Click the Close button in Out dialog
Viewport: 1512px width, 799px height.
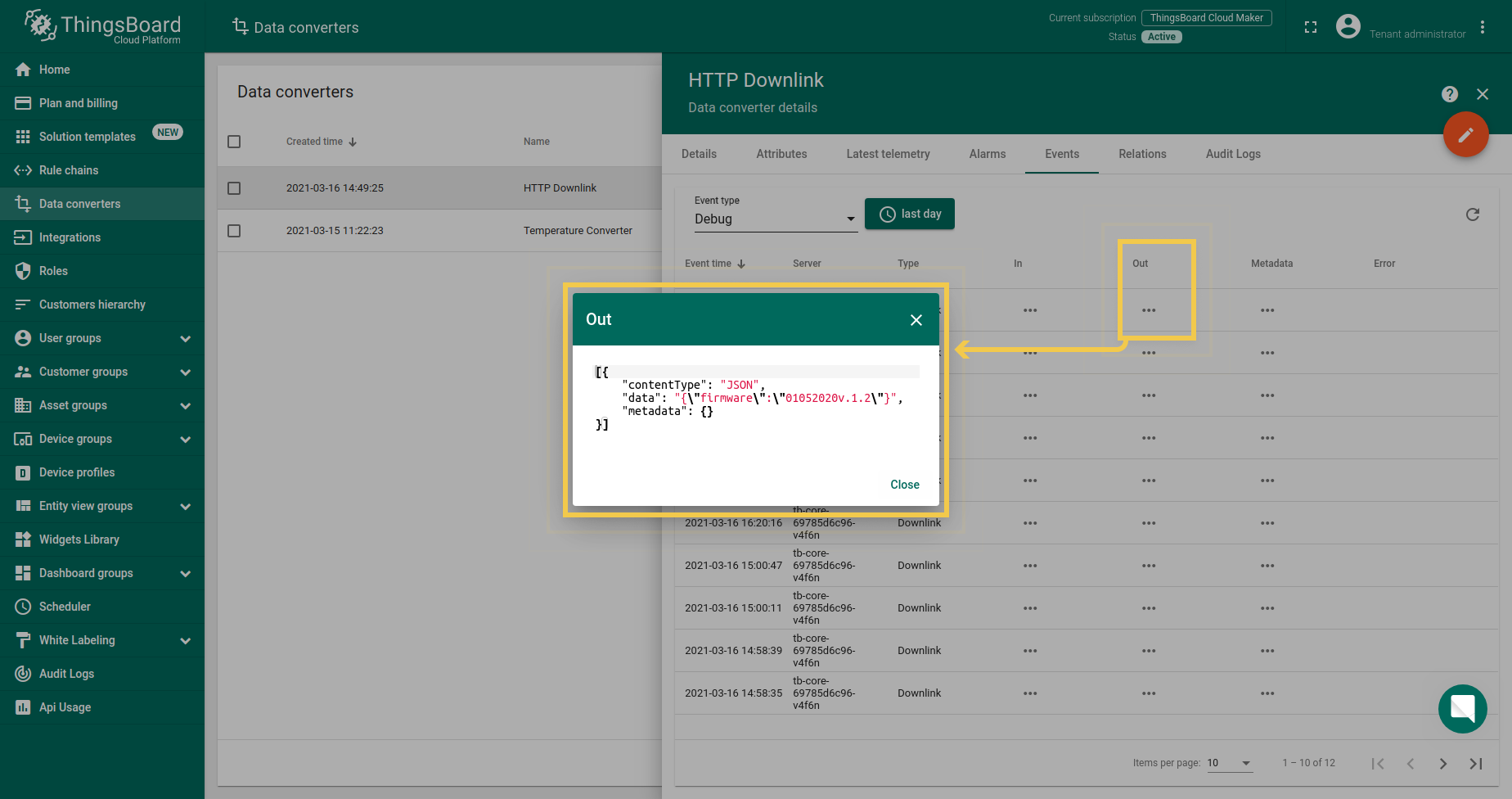click(x=905, y=485)
